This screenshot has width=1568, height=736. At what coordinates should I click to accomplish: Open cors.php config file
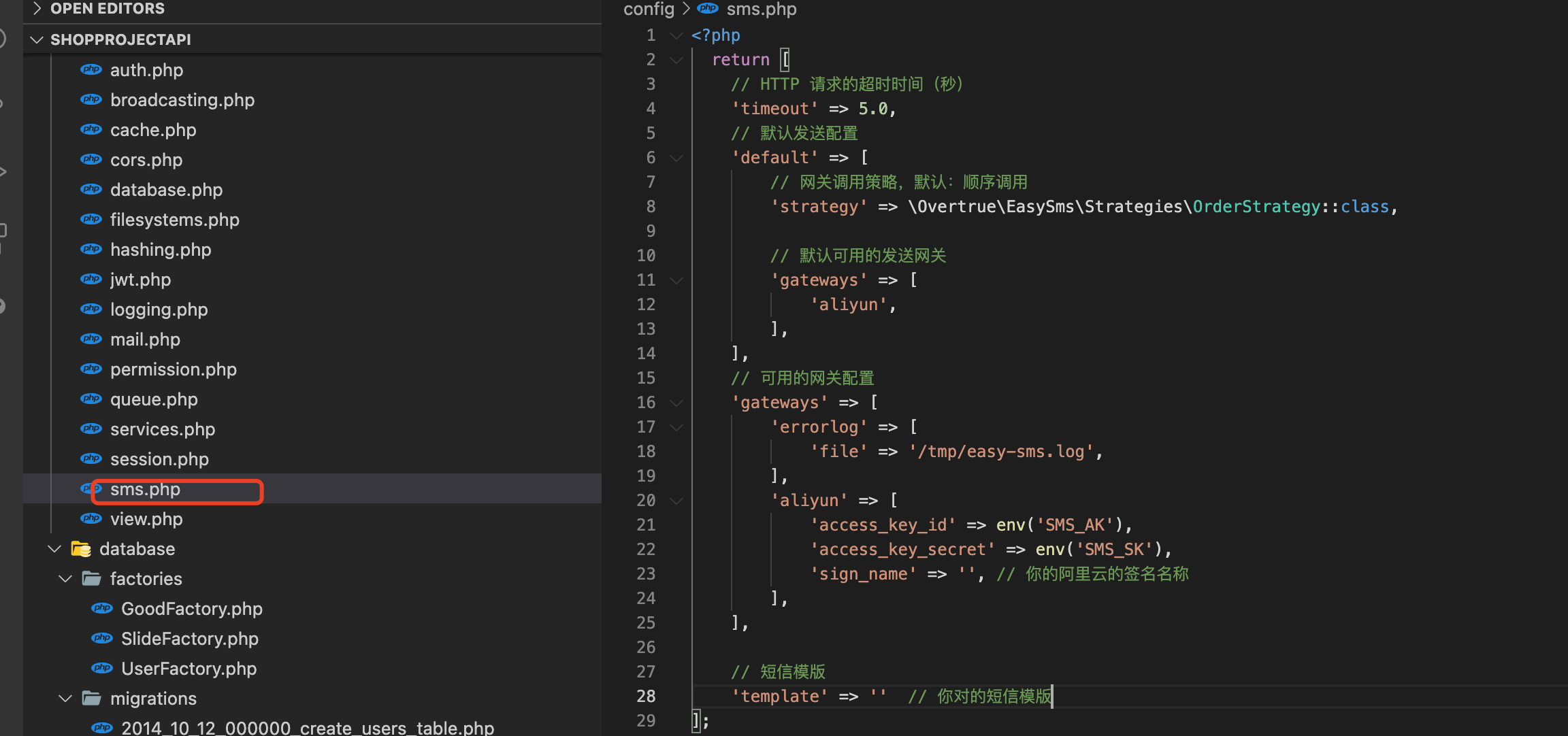pyautogui.click(x=146, y=160)
